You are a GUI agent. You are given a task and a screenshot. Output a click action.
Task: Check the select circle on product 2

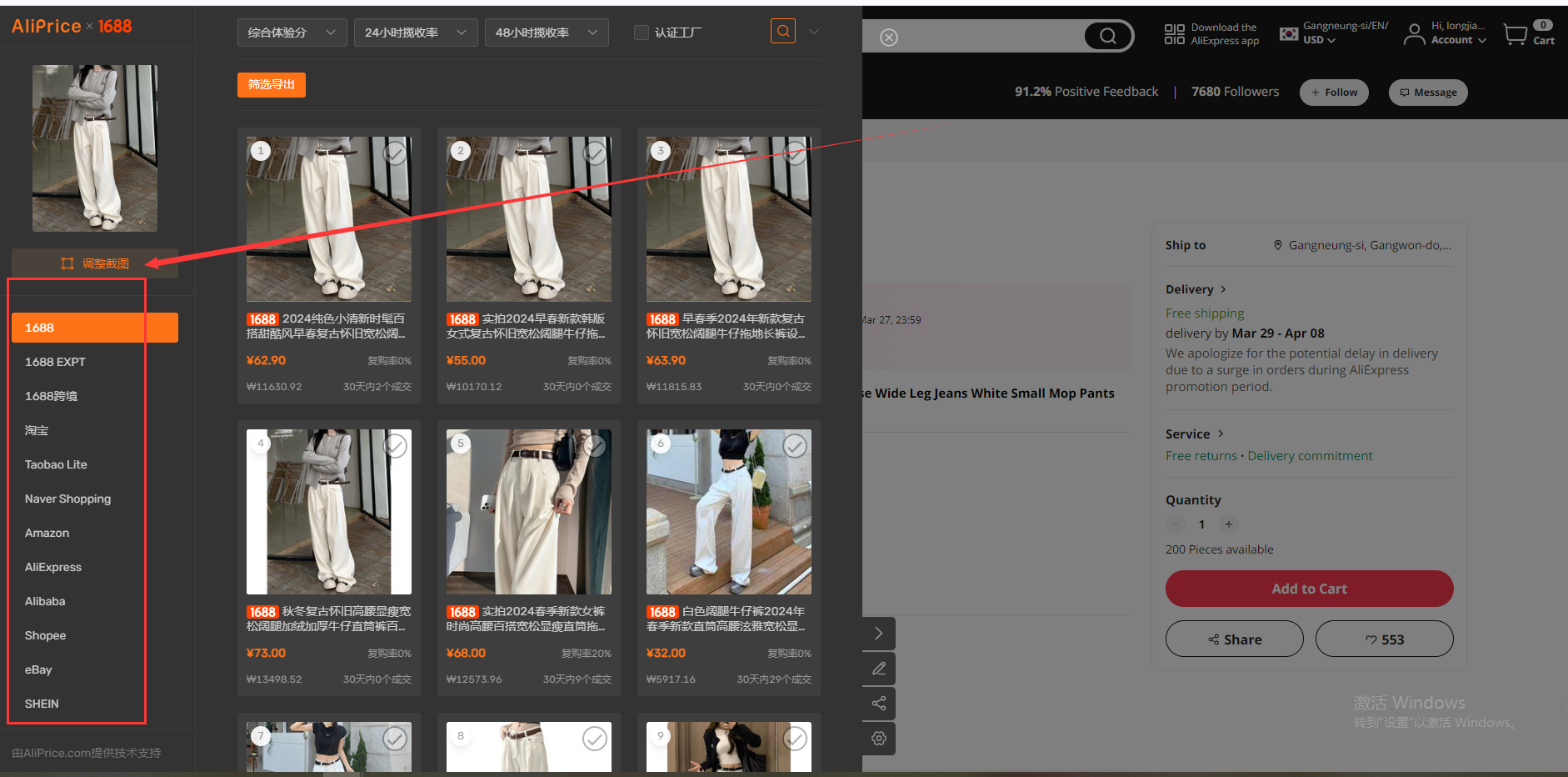[x=595, y=153]
